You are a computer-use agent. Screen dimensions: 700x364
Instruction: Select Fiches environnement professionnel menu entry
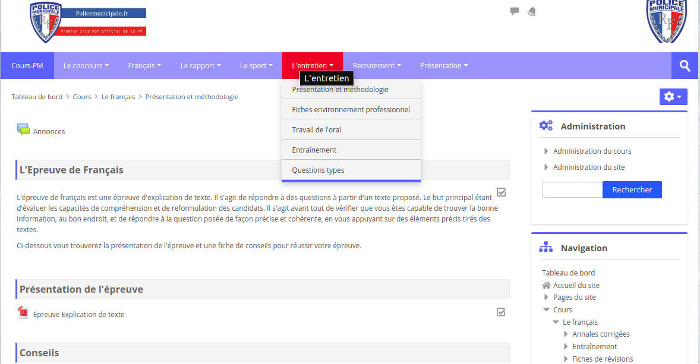point(351,109)
